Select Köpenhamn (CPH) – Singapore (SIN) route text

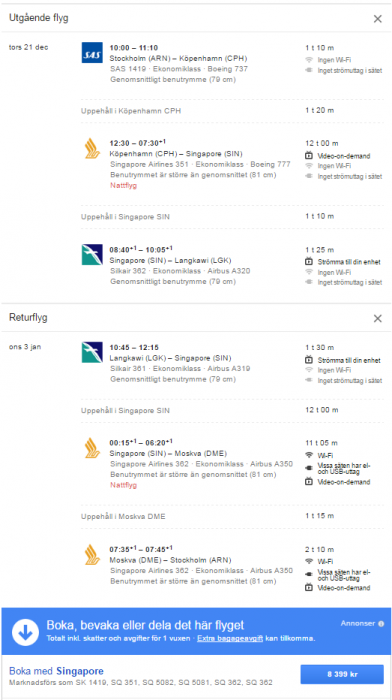click(176, 154)
